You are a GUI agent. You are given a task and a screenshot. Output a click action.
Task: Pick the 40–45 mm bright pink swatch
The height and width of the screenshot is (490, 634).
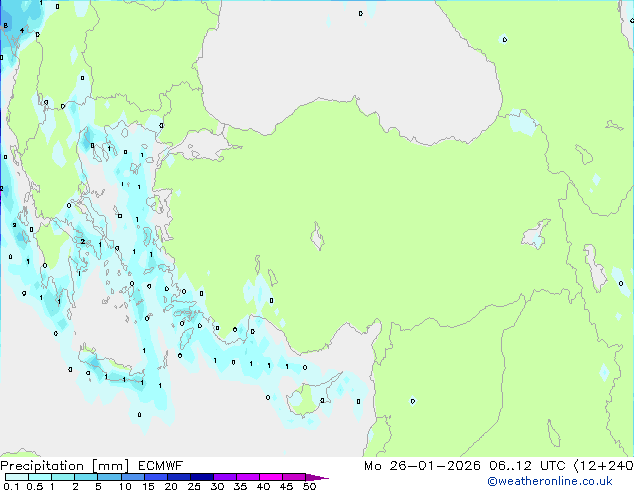click(x=271, y=477)
